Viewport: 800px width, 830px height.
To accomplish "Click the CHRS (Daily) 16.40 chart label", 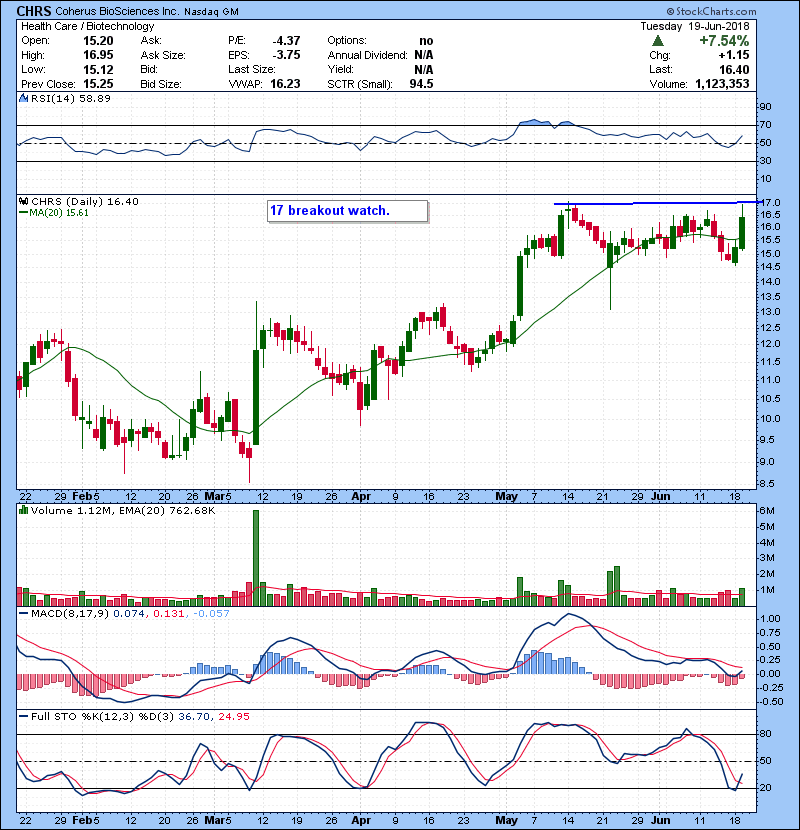I will [x=85, y=202].
